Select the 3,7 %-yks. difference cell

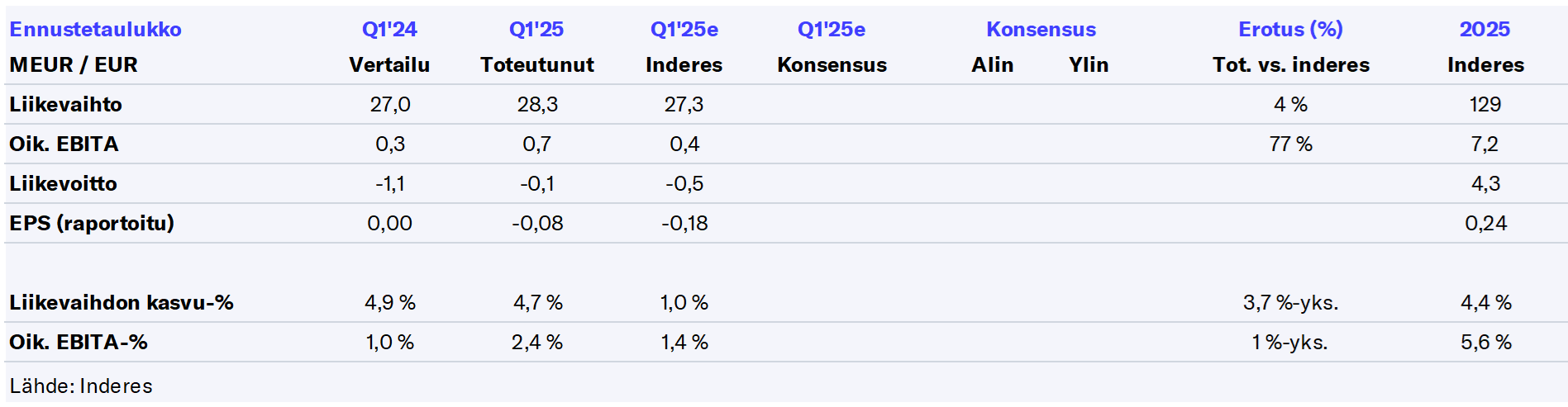tap(1290, 303)
